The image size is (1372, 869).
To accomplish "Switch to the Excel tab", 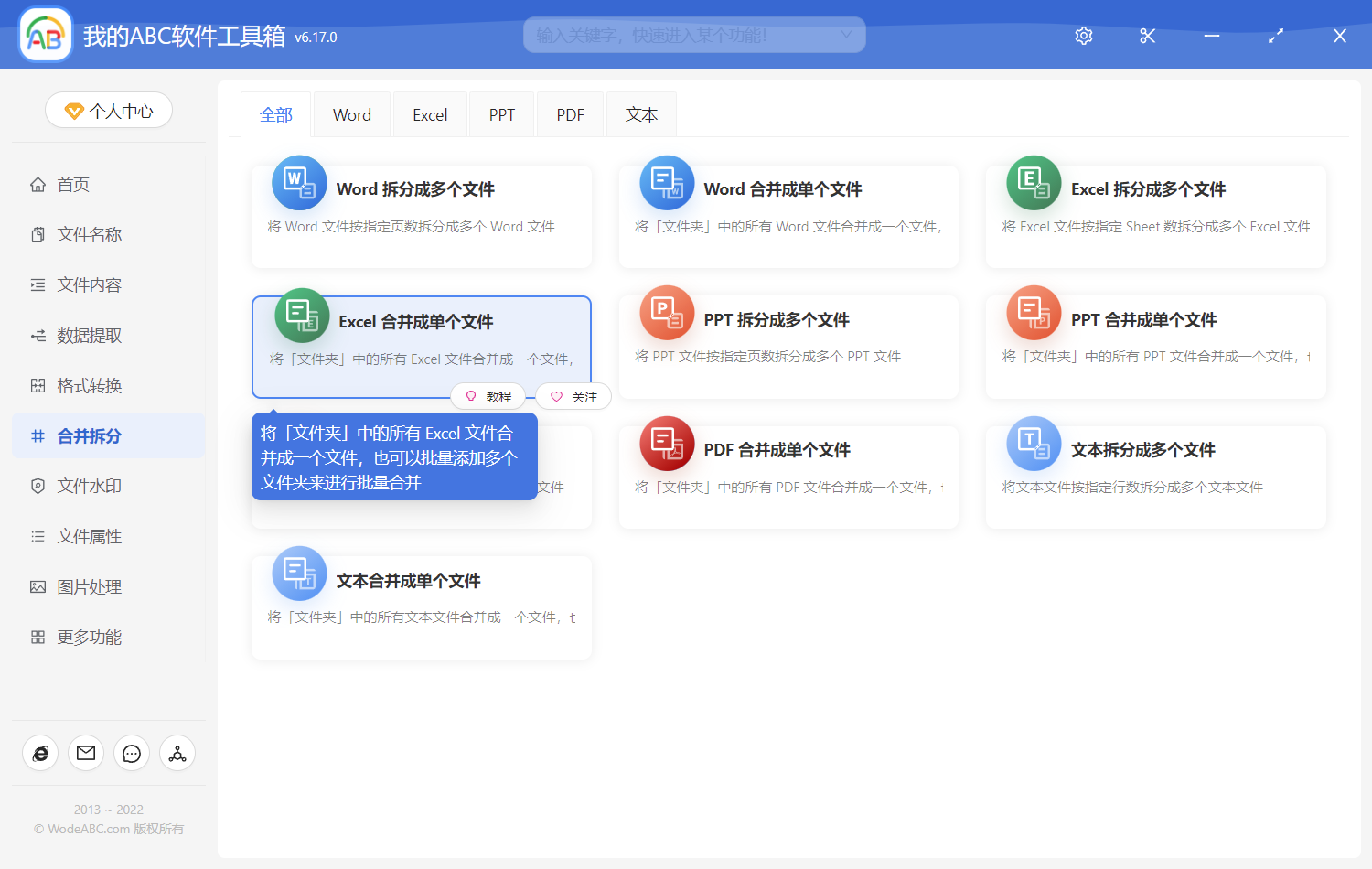I will point(430,115).
